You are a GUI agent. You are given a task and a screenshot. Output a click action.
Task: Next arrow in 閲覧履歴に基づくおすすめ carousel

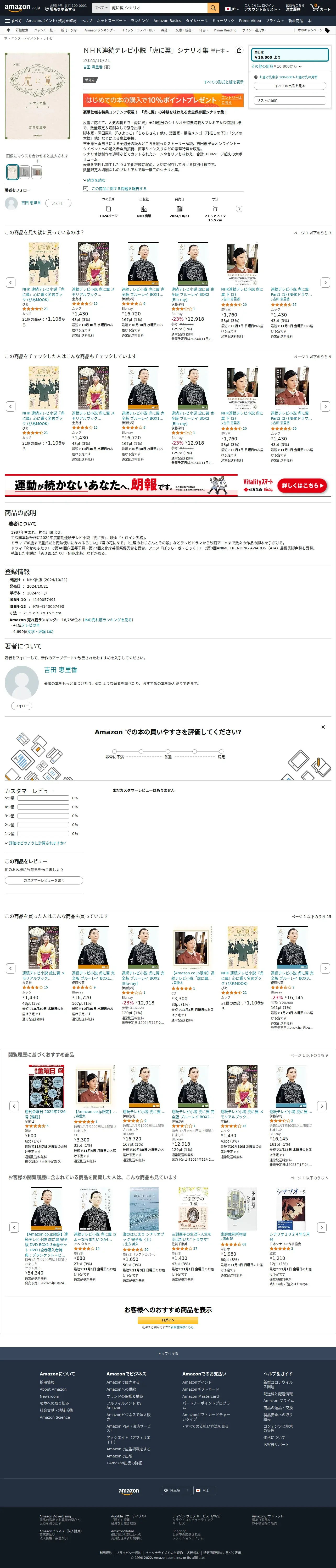click(x=323, y=1106)
